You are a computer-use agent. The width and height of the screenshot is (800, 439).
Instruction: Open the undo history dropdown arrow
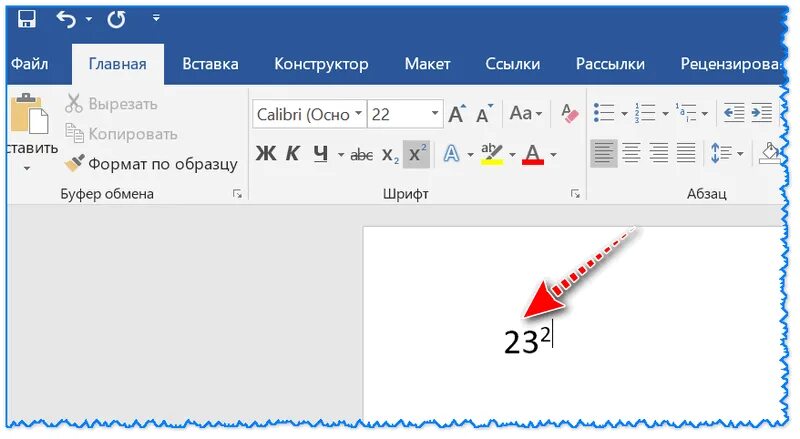(89, 19)
